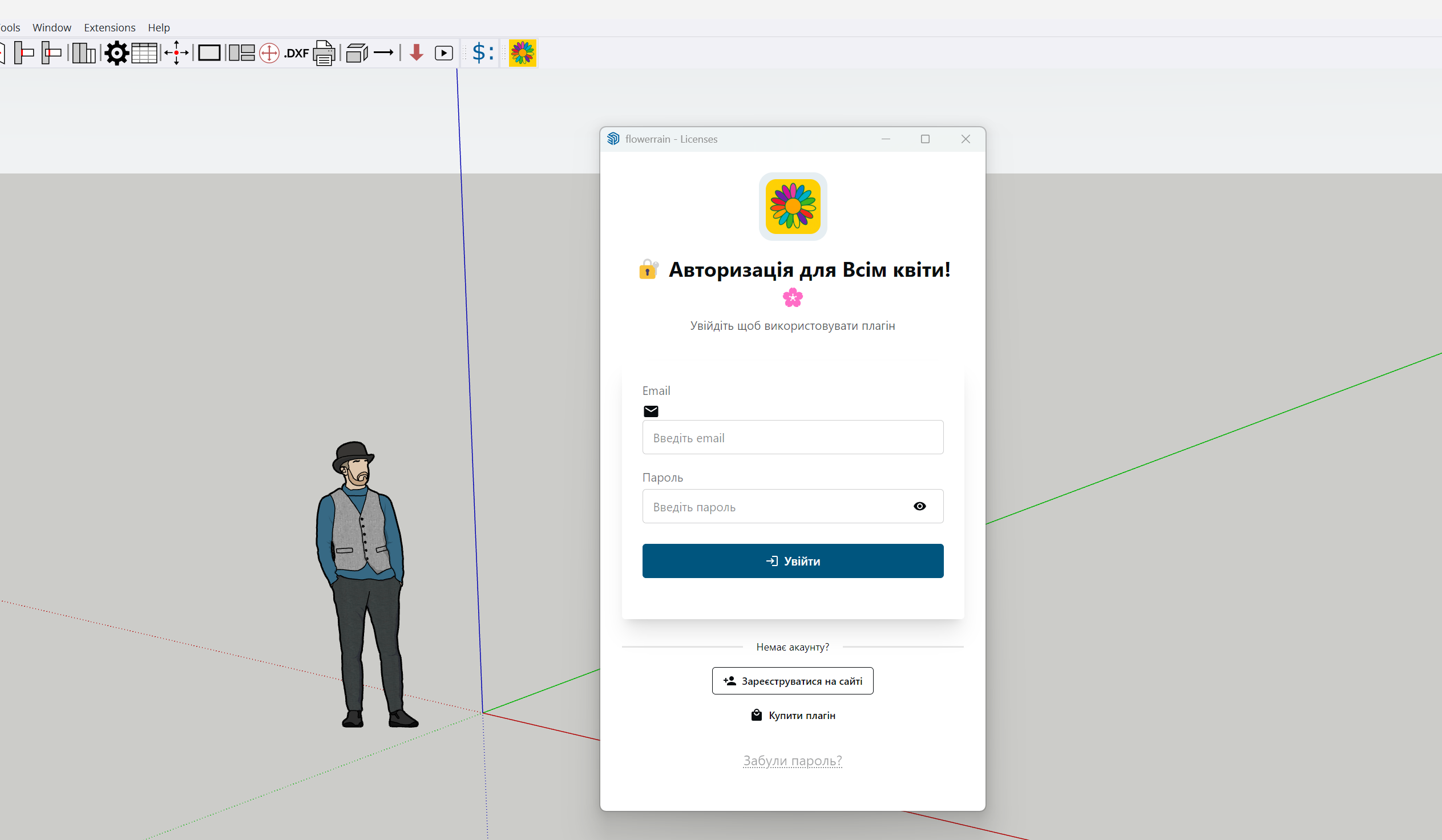Click the 3D box toolbar icon
Image resolution: width=1442 pixels, height=840 pixels.
pos(357,53)
